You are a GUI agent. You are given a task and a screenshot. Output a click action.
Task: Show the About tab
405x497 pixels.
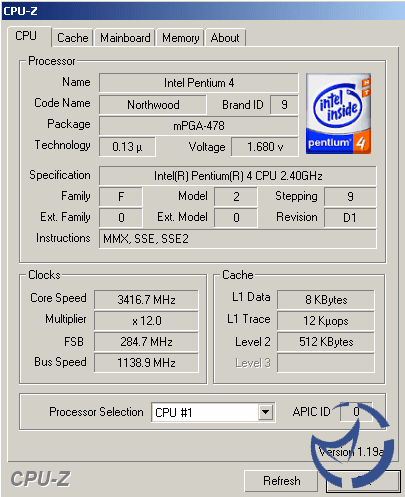(225, 38)
